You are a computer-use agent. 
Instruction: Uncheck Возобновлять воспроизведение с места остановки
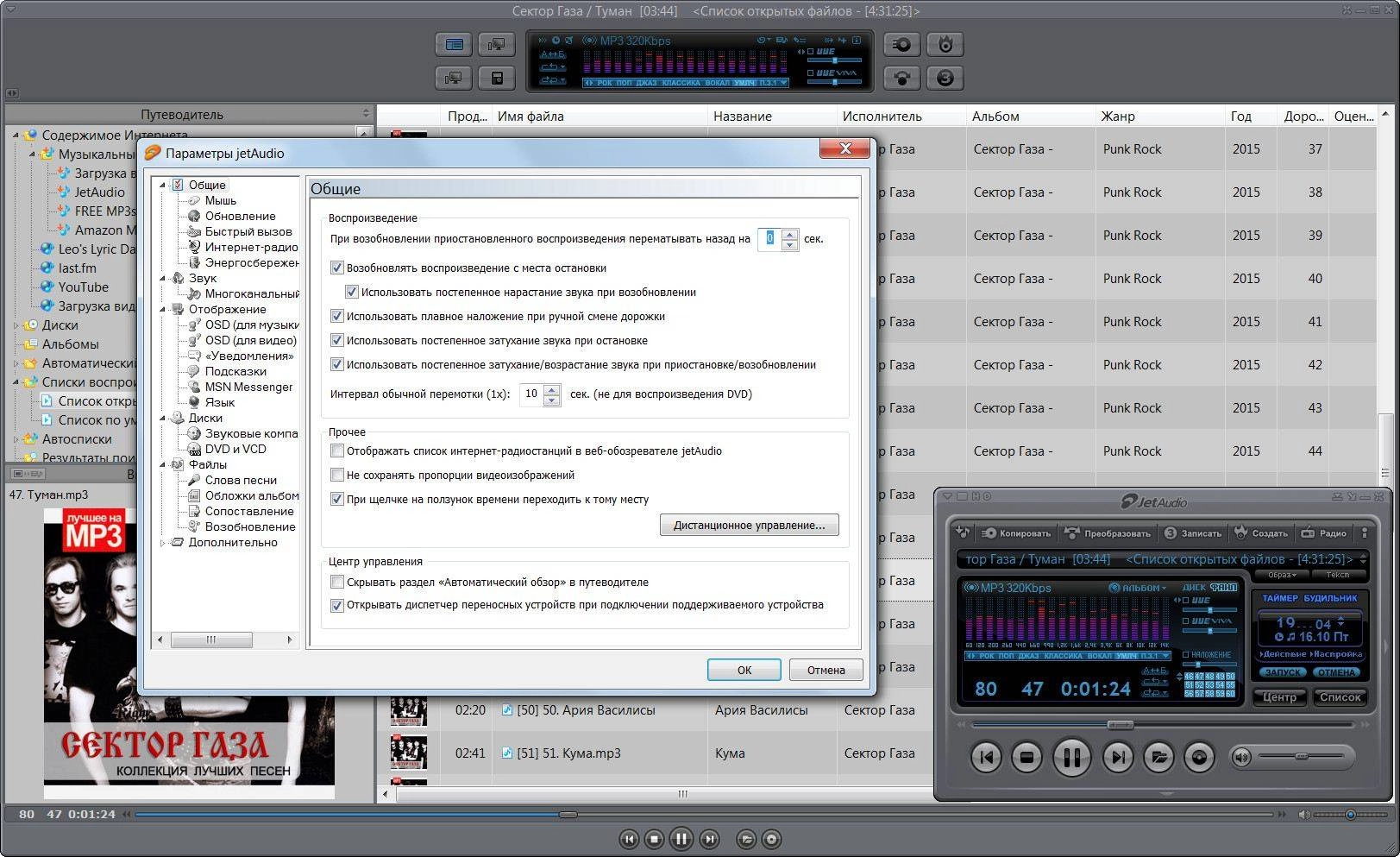pos(337,268)
